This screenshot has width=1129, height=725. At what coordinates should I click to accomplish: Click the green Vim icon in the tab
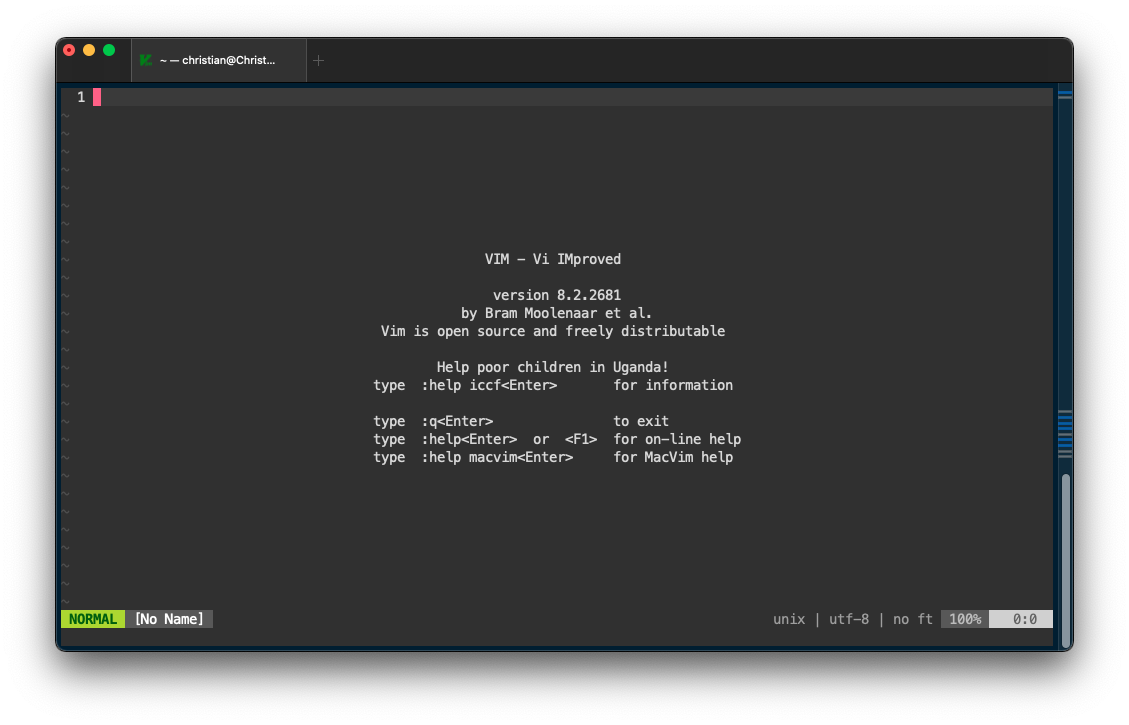pyautogui.click(x=146, y=60)
